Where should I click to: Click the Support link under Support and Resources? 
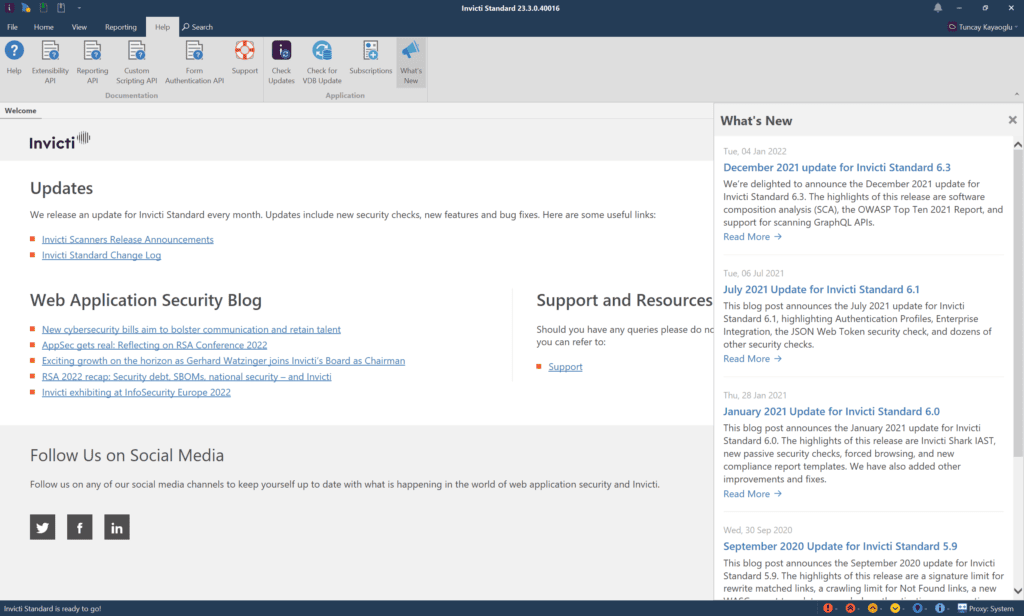click(x=565, y=367)
